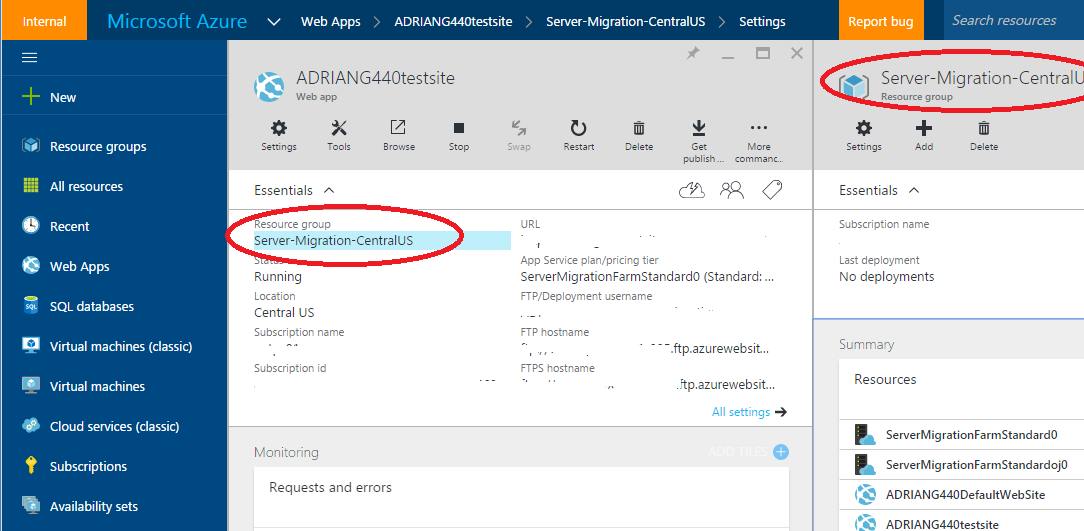Click ADD TILES button in Monitoring

click(x=748, y=451)
